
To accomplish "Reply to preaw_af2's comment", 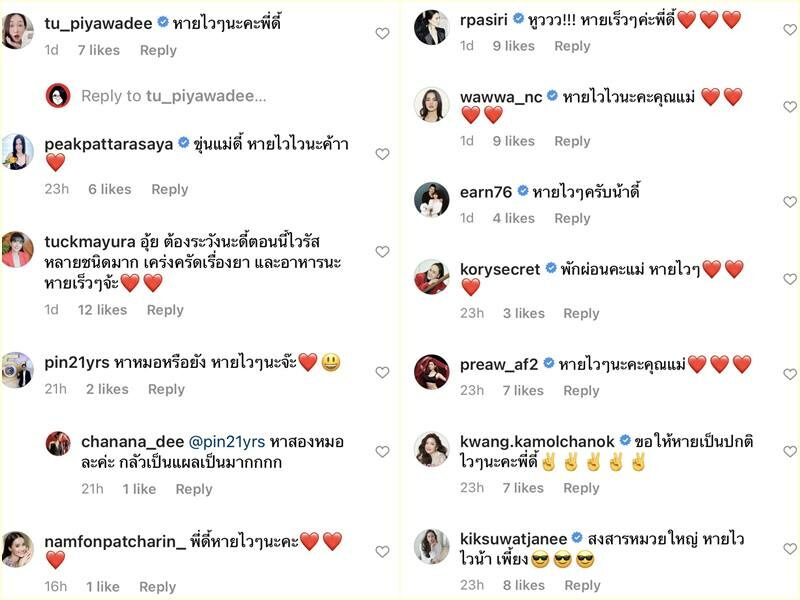I will pyautogui.click(x=581, y=391).
